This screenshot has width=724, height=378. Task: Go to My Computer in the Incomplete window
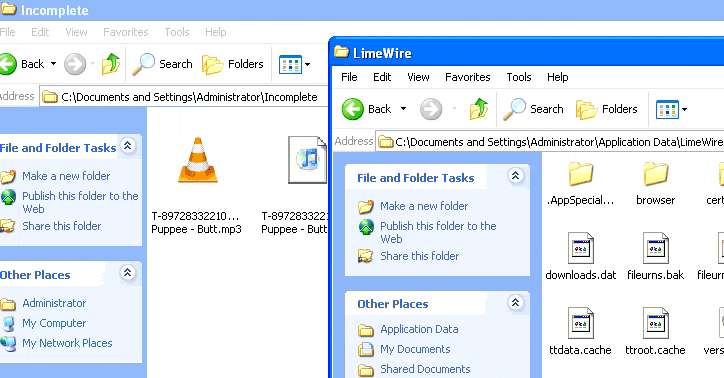pyautogui.click(x=54, y=323)
